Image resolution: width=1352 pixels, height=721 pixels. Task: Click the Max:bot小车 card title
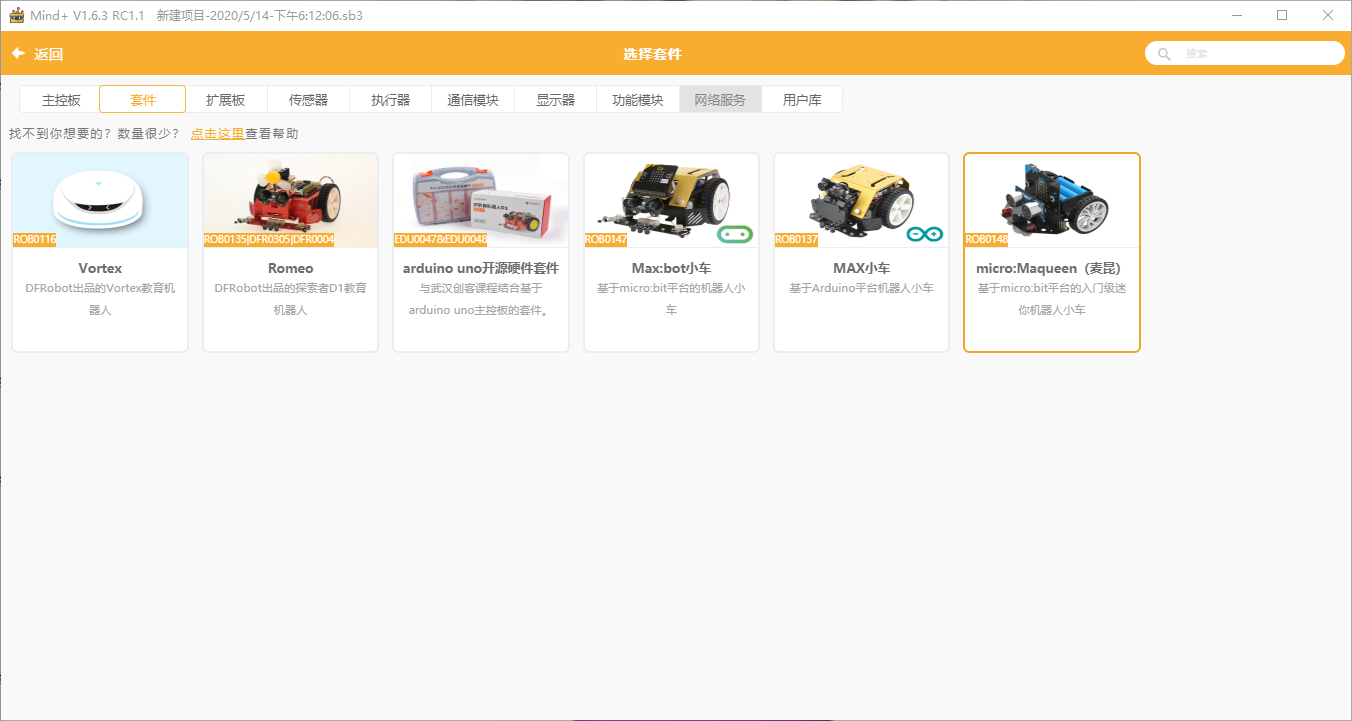[672, 268]
